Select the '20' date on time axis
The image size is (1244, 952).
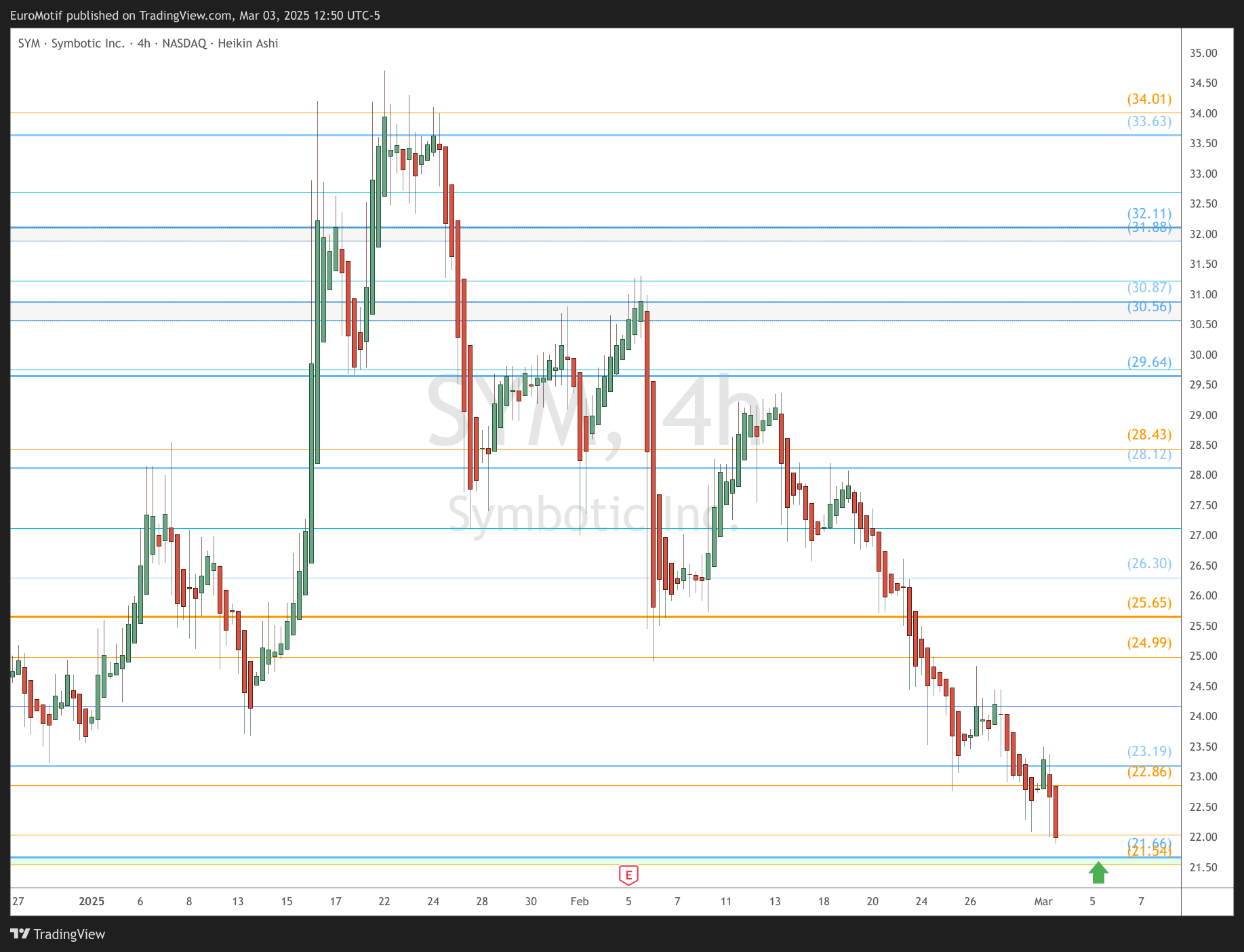pos(872,901)
